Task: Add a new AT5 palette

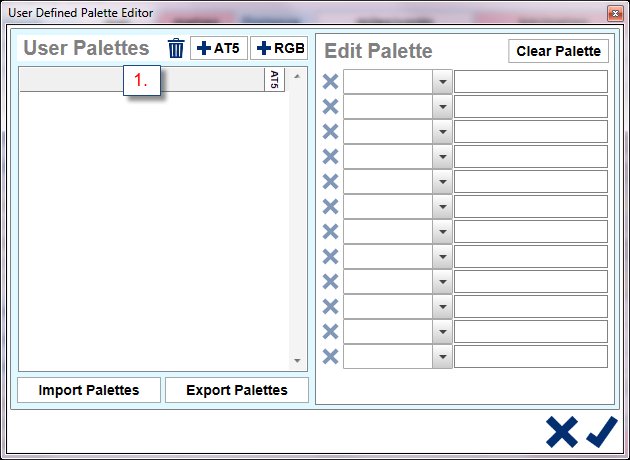Action: (219, 49)
